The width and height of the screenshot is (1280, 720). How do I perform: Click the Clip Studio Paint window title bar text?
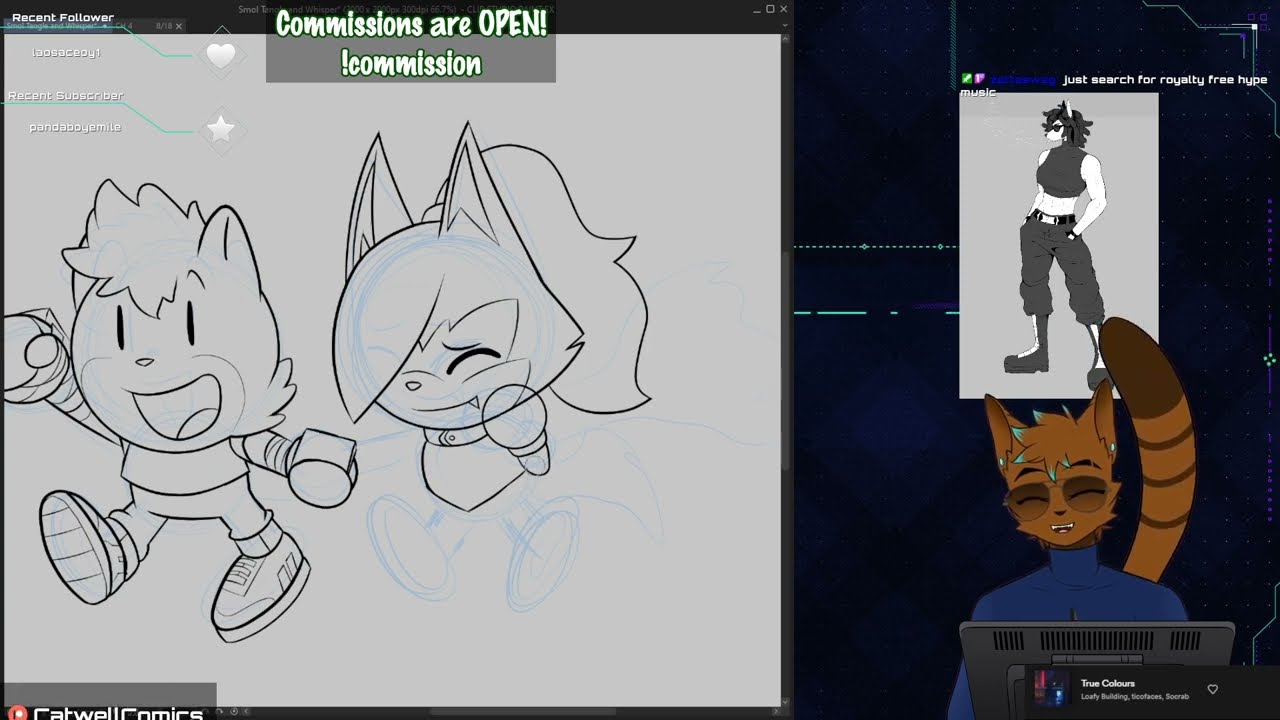click(396, 9)
